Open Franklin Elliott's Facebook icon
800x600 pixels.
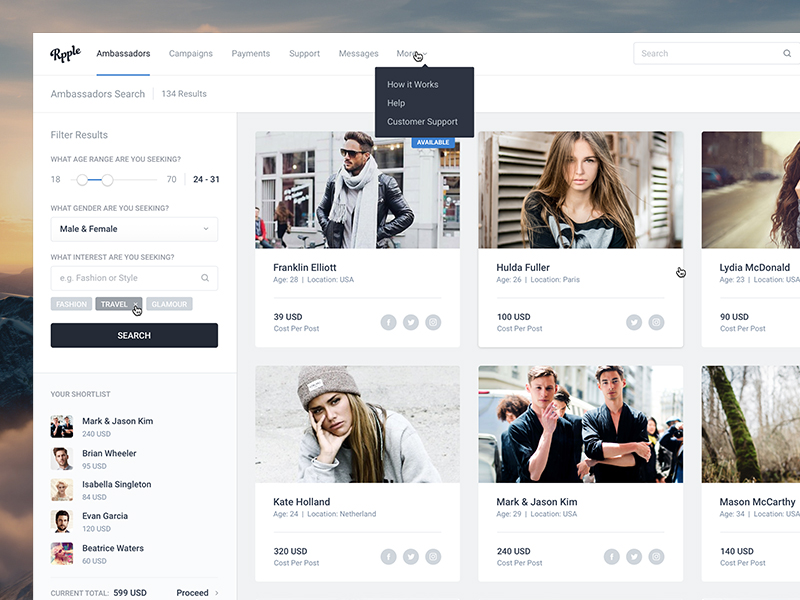coord(388,322)
